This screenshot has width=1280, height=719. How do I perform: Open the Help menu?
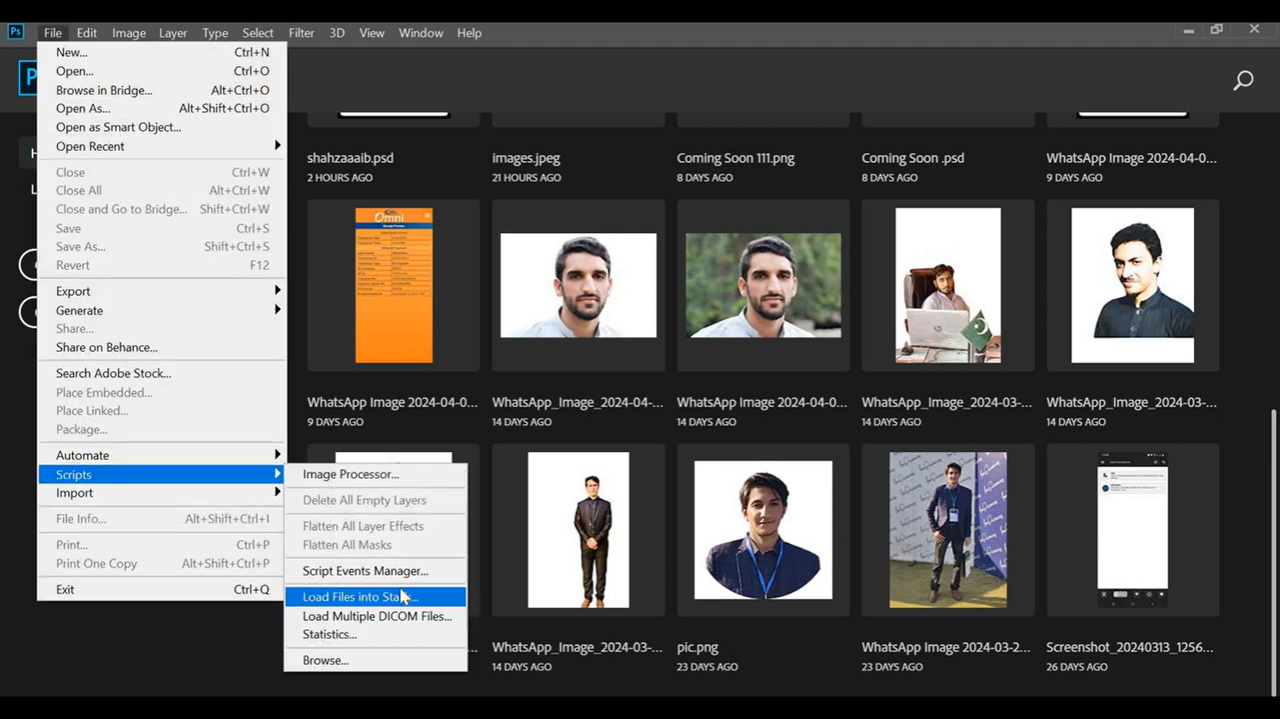[469, 33]
